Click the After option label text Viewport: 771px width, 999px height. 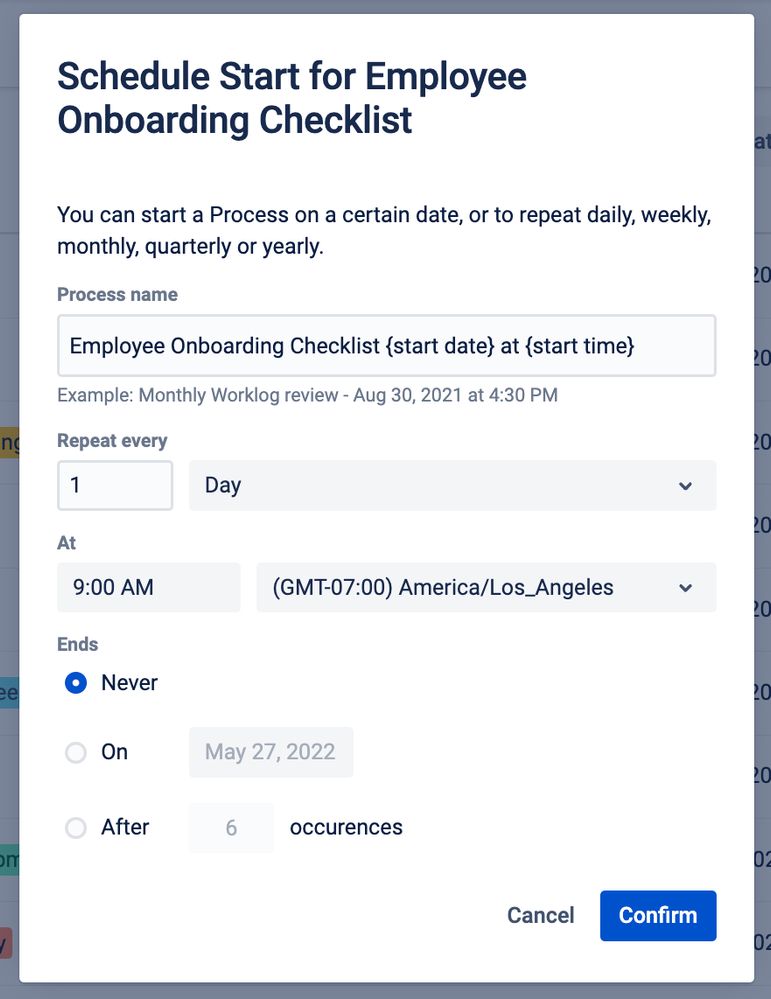tap(125, 828)
